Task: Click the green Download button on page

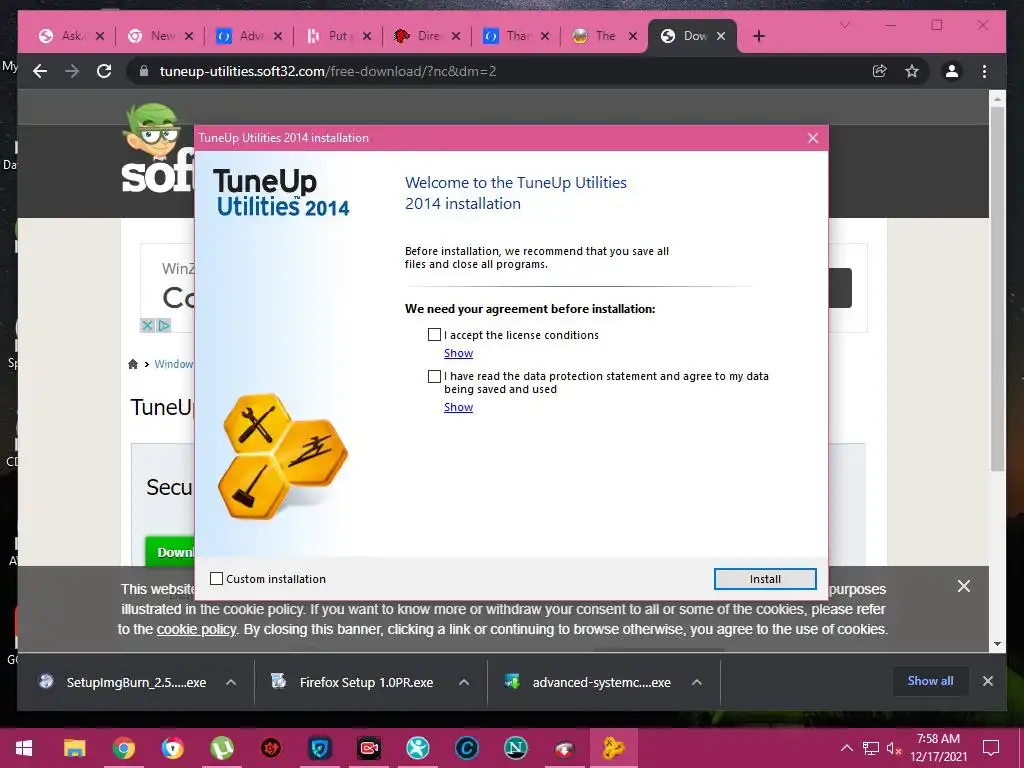Action: pyautogui.click(x=170, y=552)
